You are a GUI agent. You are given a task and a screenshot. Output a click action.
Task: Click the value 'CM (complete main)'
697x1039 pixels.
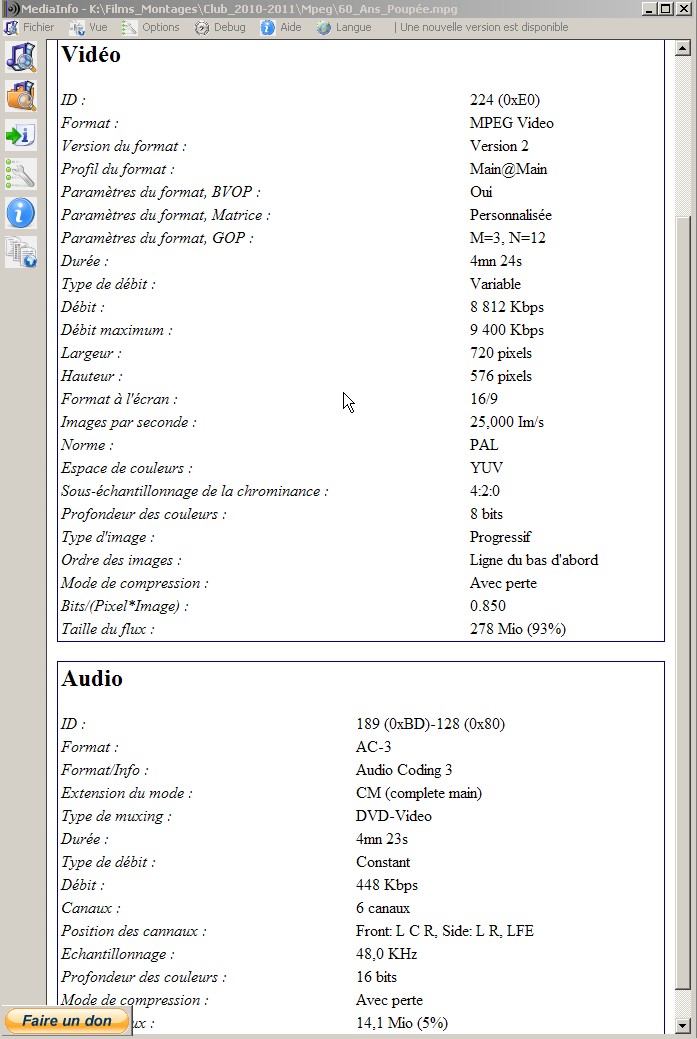click(419, 793)
